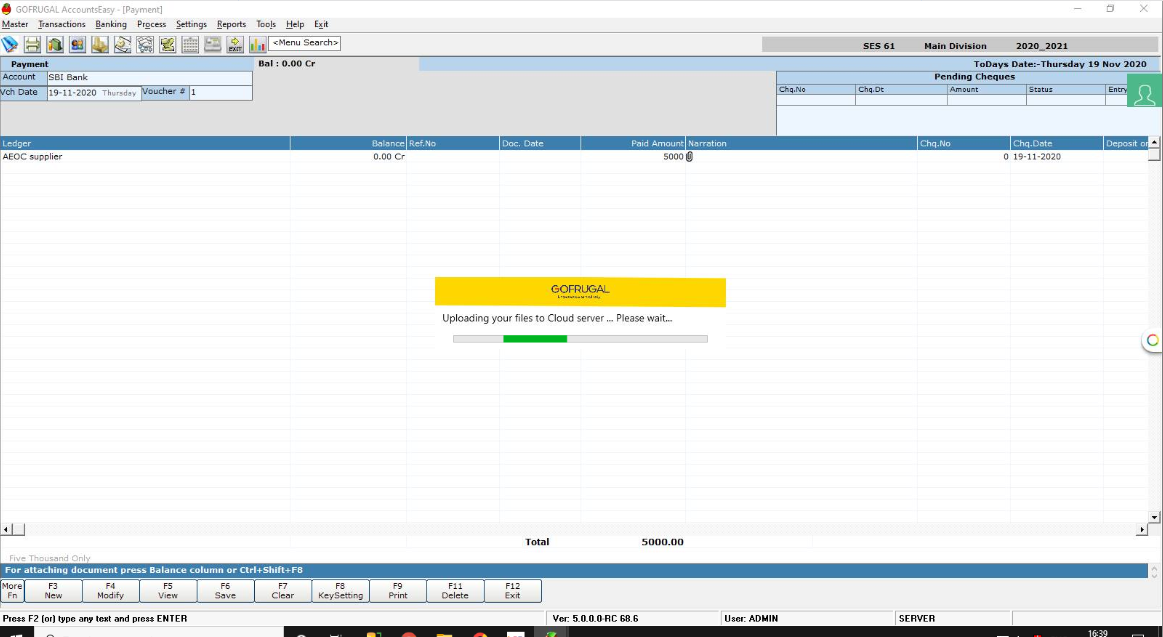Click the 0.00 Cr balance cell

(349, 156)
